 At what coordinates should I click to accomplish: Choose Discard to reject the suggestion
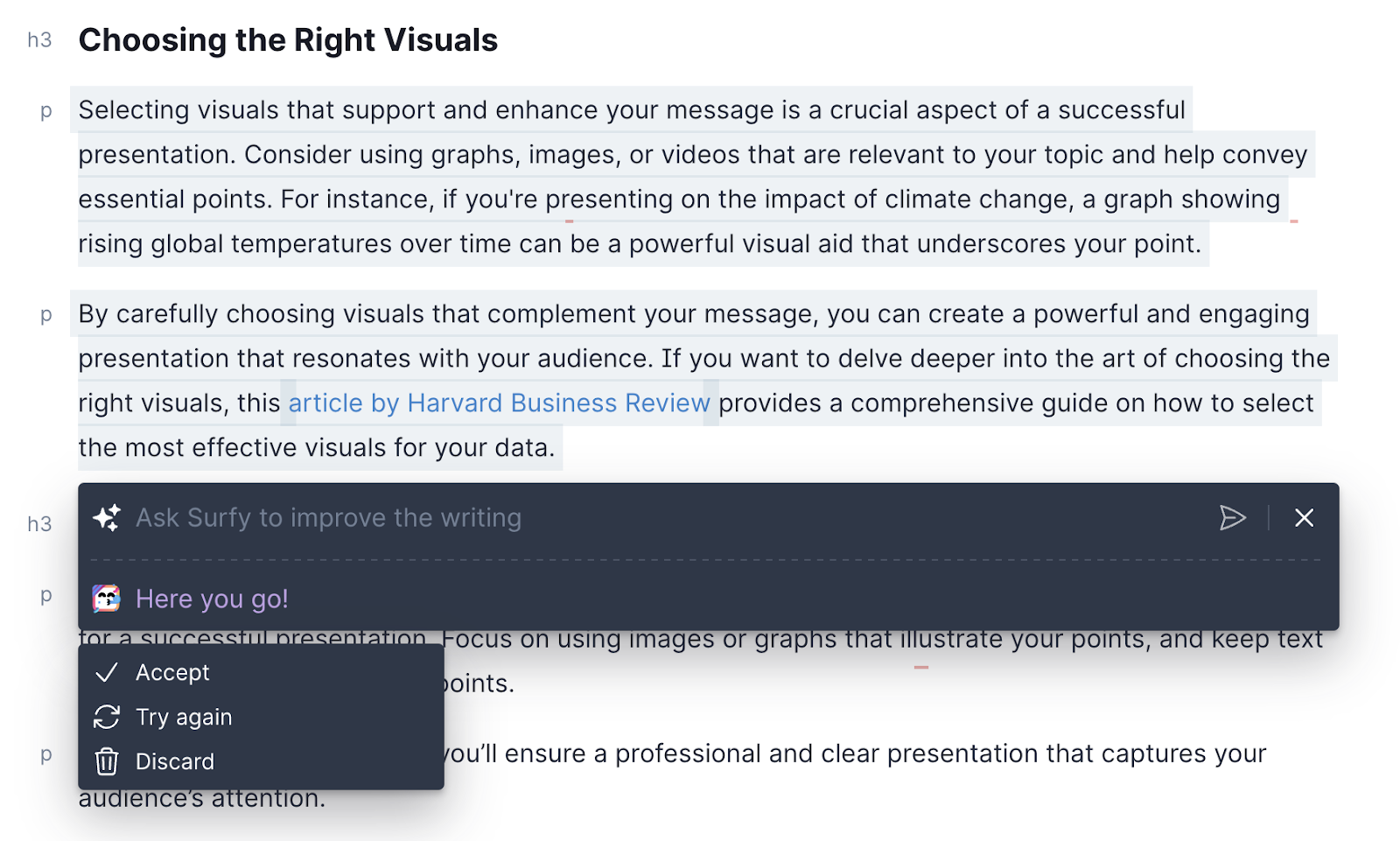point(175,761)
